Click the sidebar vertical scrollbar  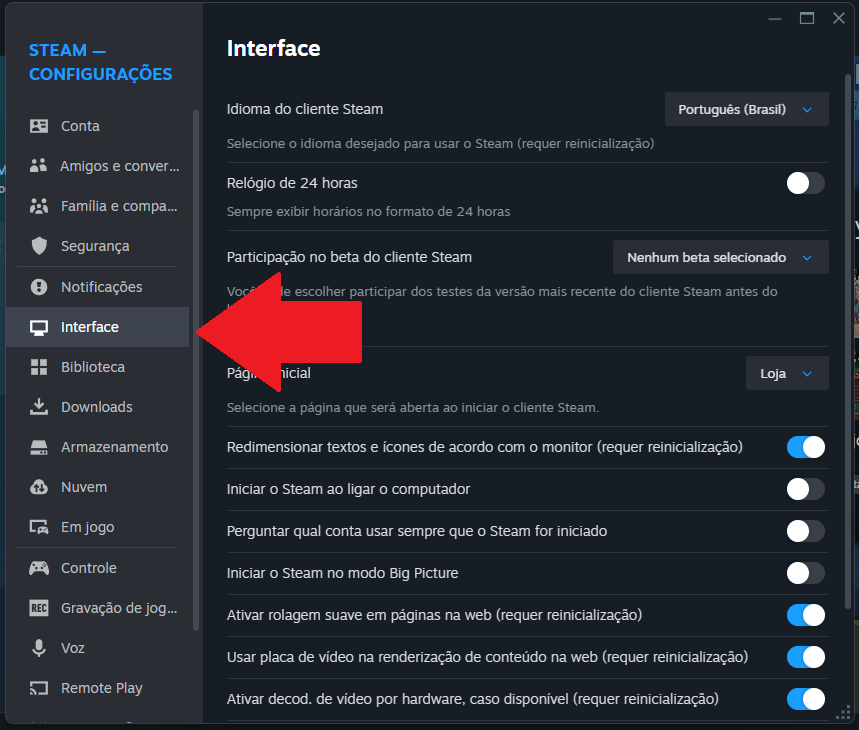[x=196, y=370]
